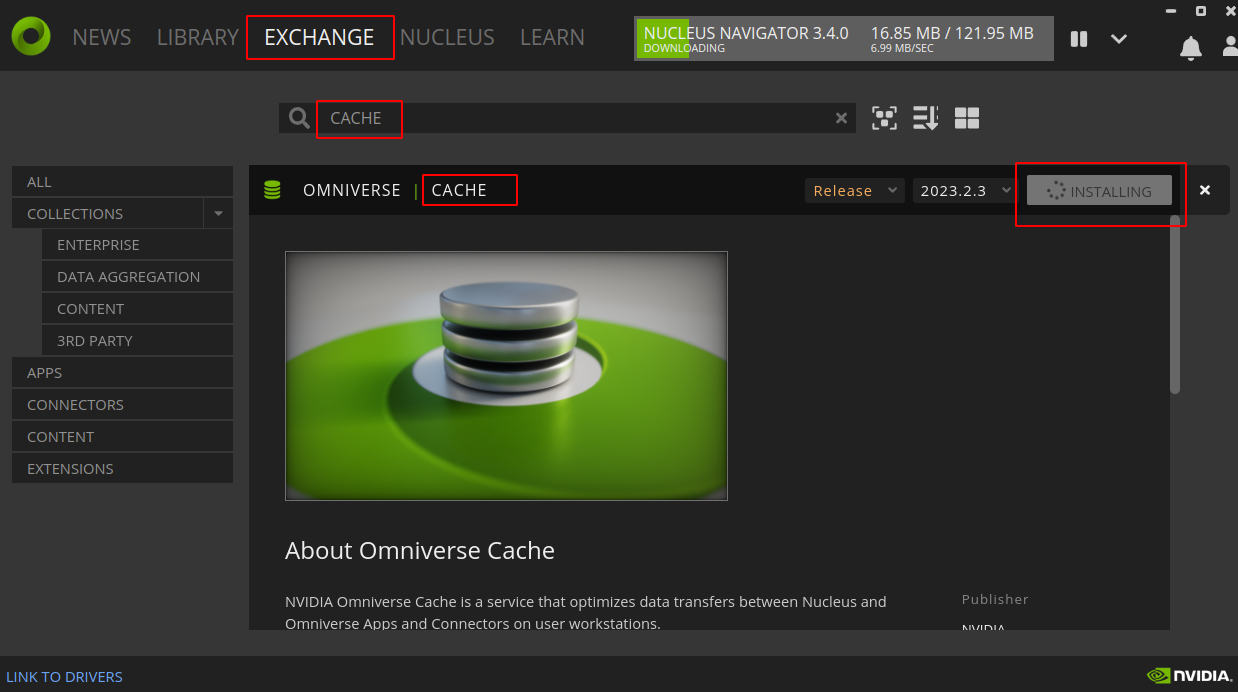Image resolution: width=1238 pixels, height=692 pixels.
Task: Pause the Nucleus Navigator download
Action: tap(1079, 39)
